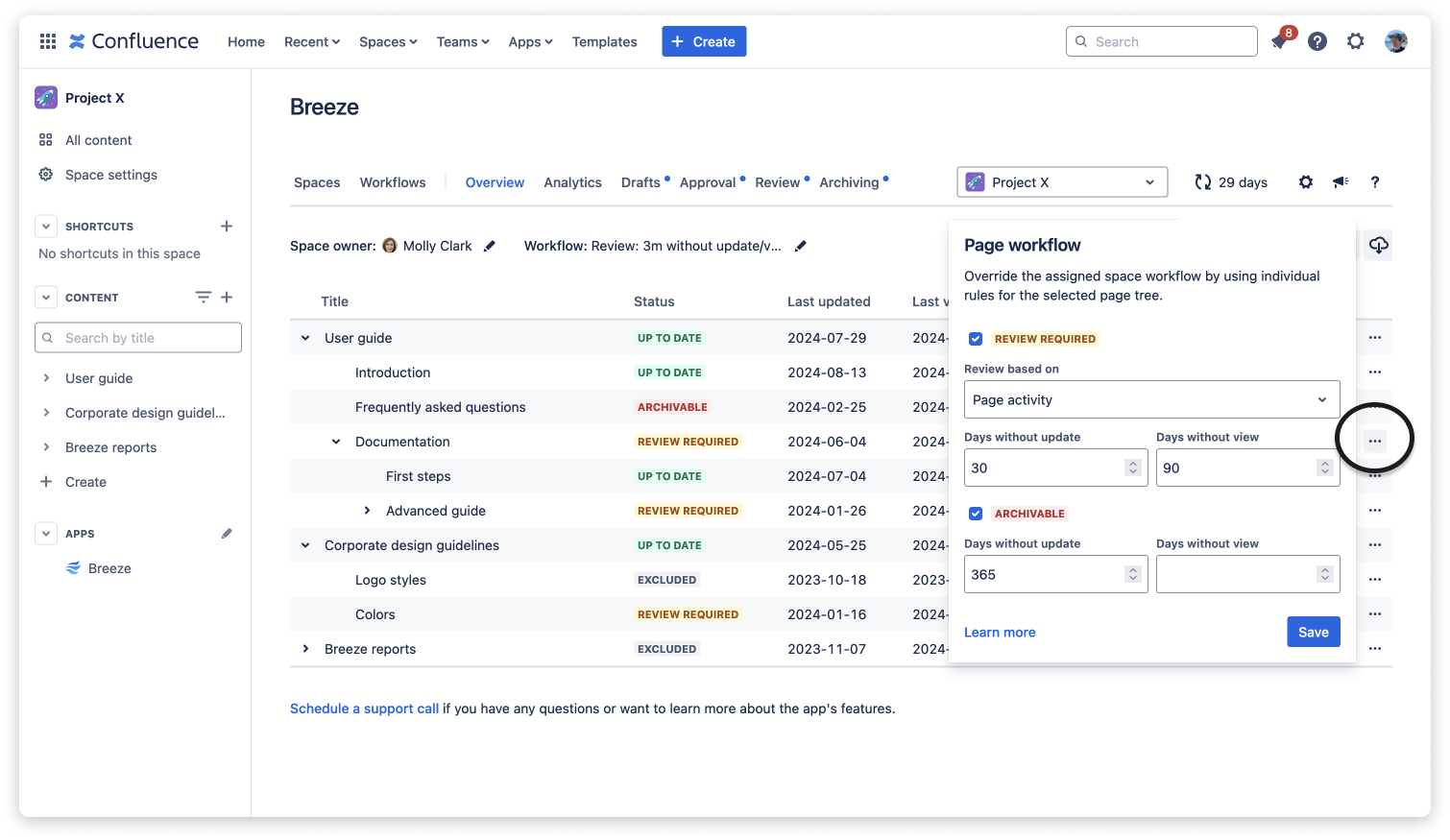Uncheck the Review Required checkbox
1450x840 pixels.
click(976, 339)
